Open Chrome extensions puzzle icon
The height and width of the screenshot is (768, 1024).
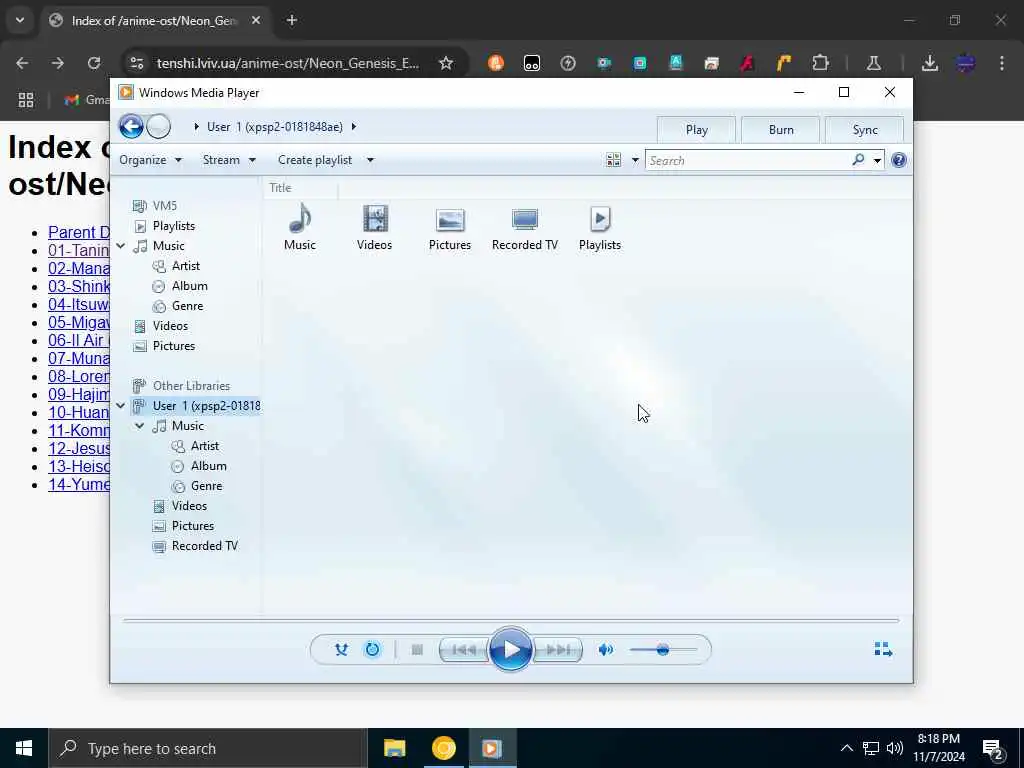pos(820,63)
